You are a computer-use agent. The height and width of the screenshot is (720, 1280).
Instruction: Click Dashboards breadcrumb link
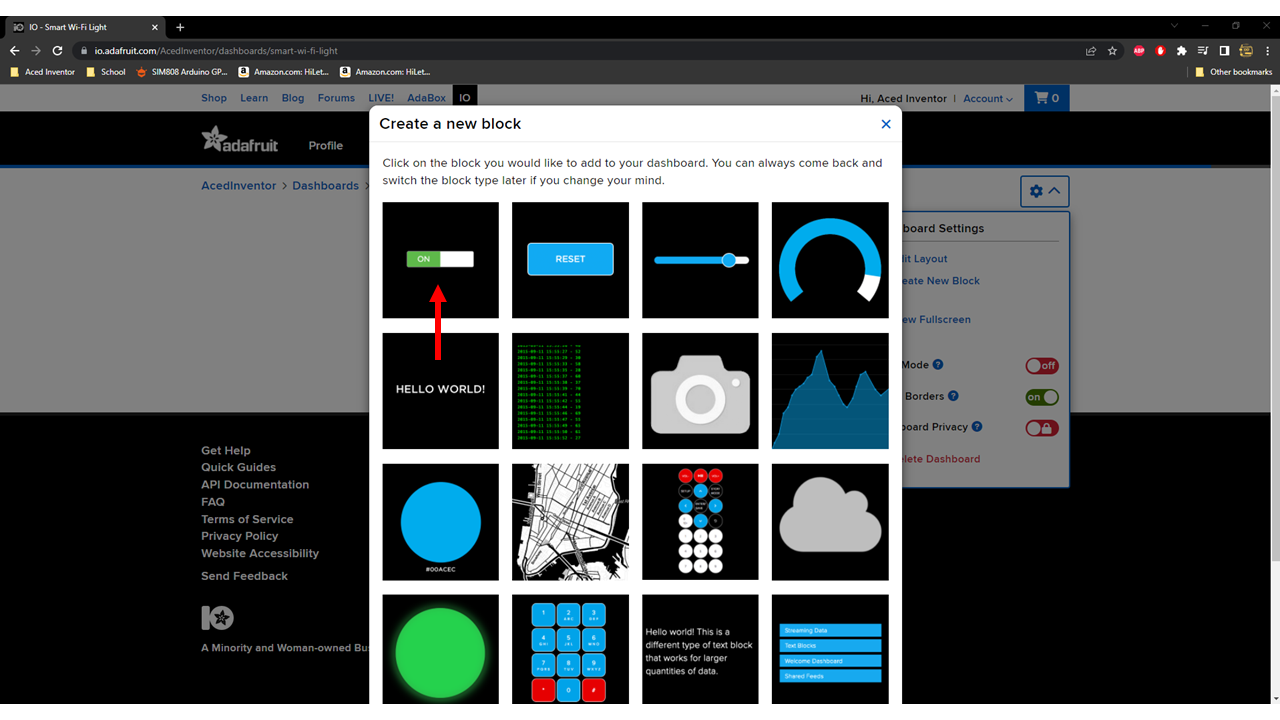tap(325, 186)
